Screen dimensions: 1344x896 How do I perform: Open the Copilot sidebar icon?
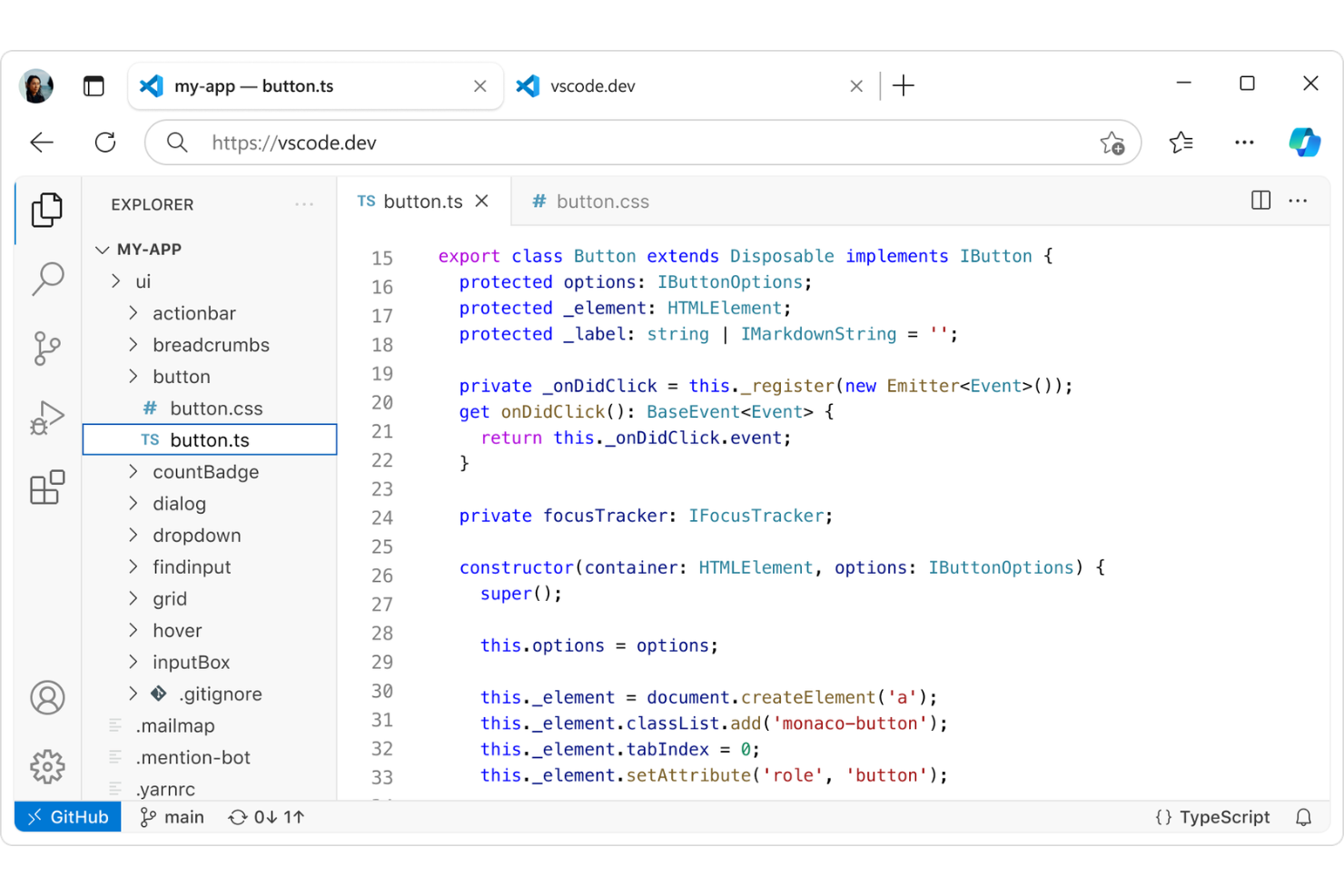tap(1305, 143)
